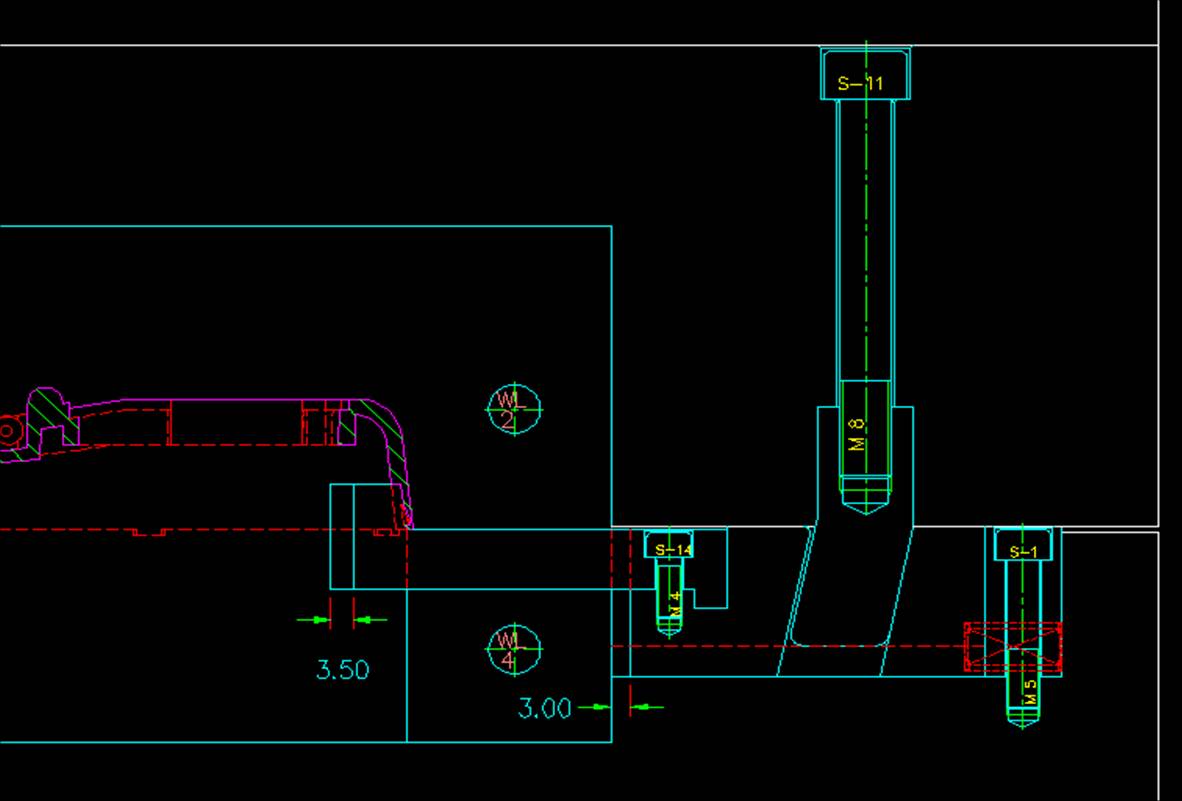Select the 3.50 dimension text
Screen dimensions: 1182x801
(343, 670)
